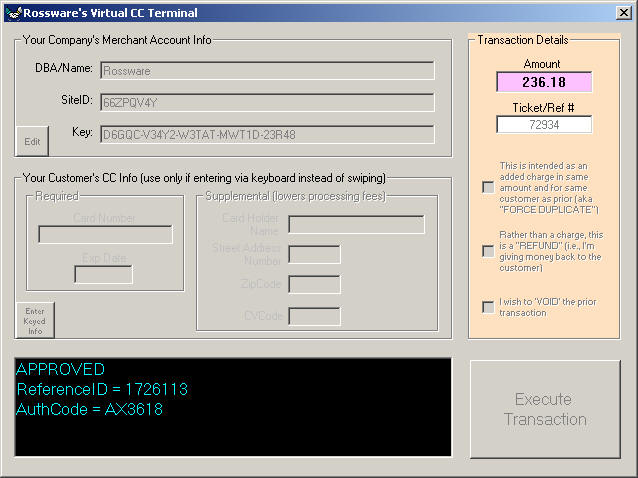Enable the FORCE DUPLICATE checkbox
The height and width of the screenshot is (478, 638).
tap(488, 187)
